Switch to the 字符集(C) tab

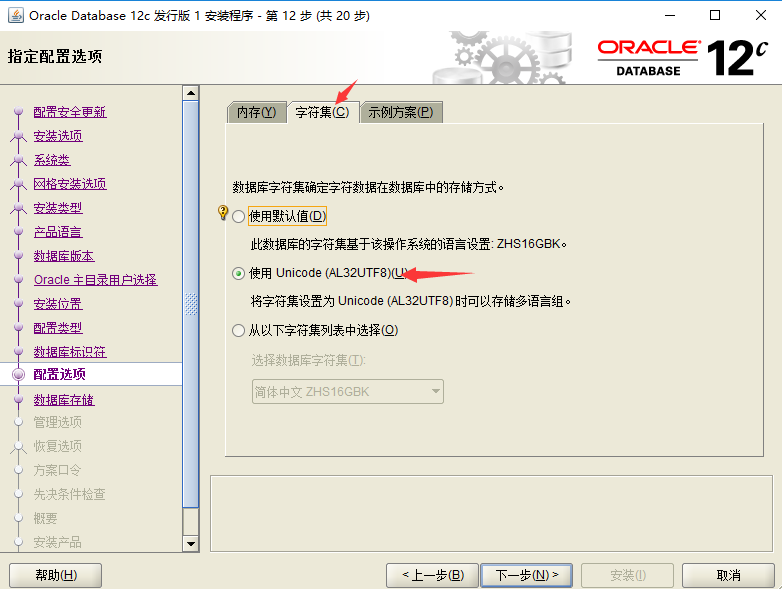[322, 112]
